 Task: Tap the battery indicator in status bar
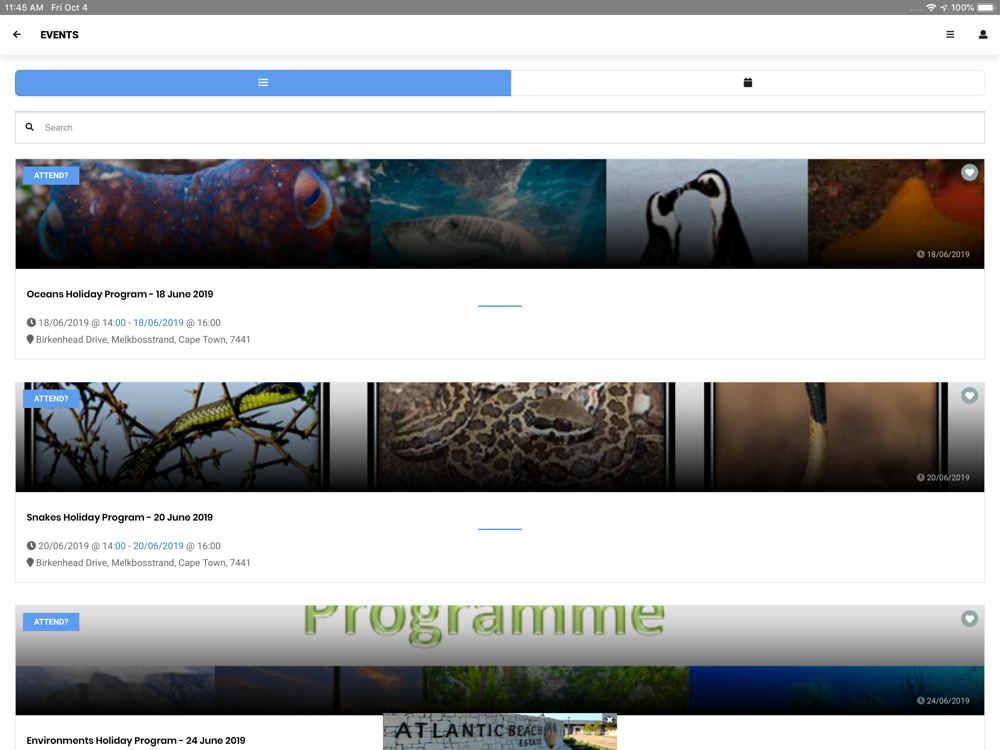pyautogui.click(x=986, y=8)
